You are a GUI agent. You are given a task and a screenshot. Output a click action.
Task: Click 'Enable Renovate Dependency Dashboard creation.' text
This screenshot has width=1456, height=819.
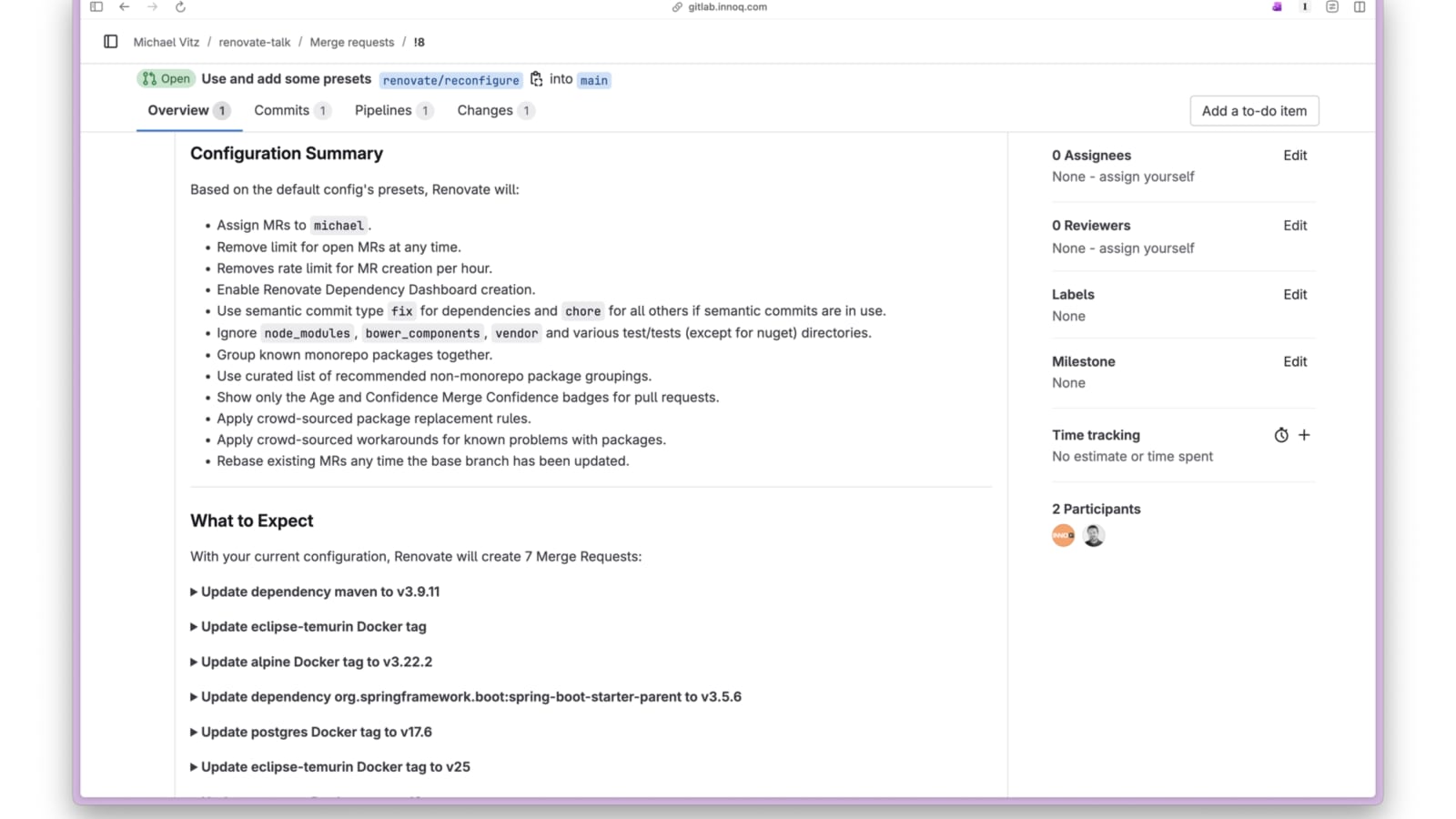pos(376,289)
